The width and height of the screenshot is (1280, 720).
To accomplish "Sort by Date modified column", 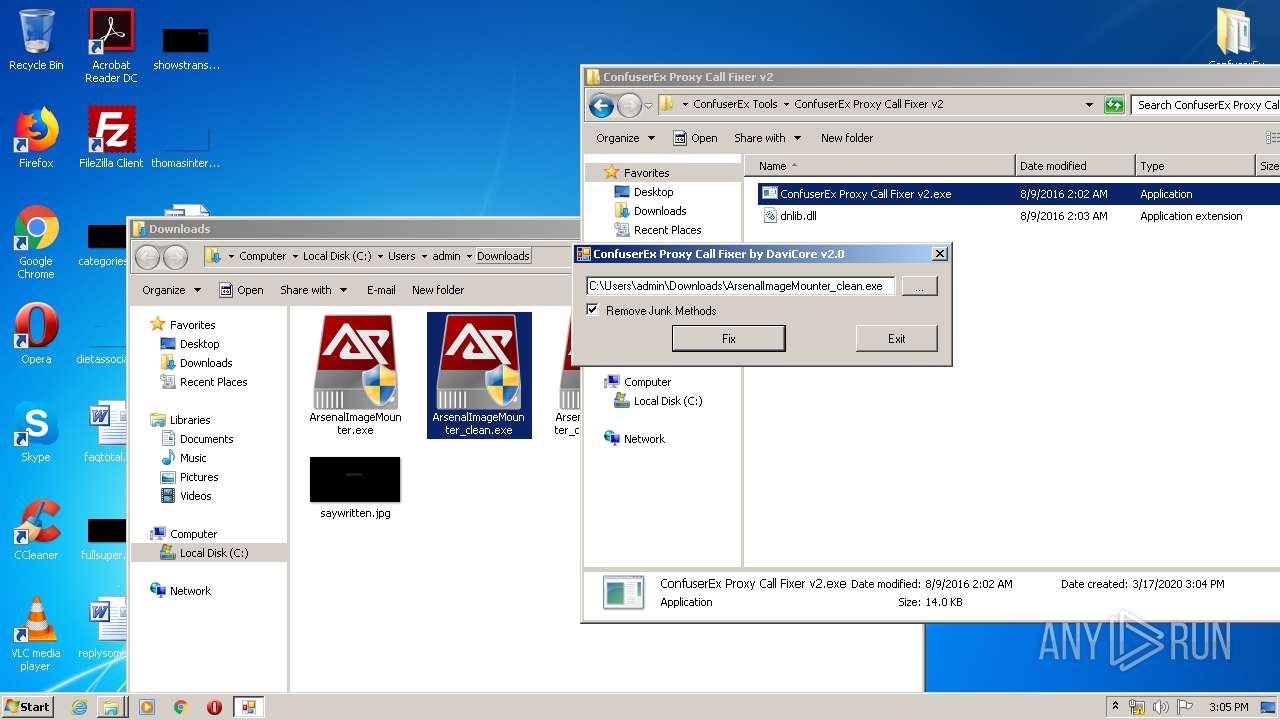I will [x=1075, y=166].
